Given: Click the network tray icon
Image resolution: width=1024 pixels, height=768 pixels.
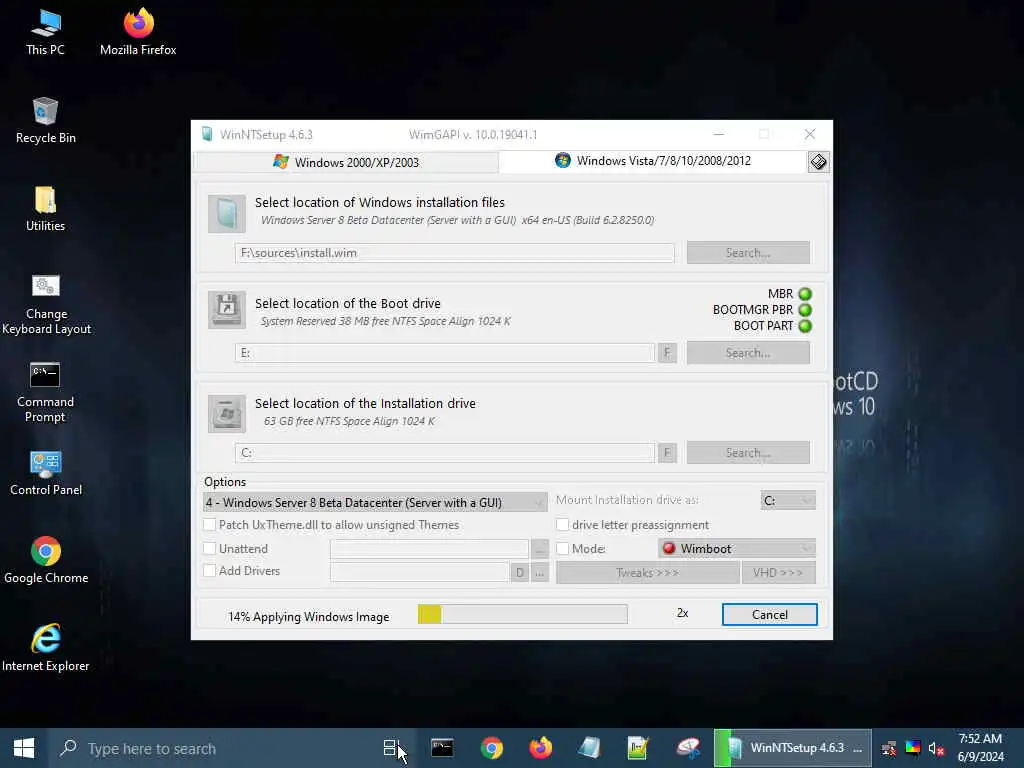Looking at the screenshot, I should pos(889,748).
